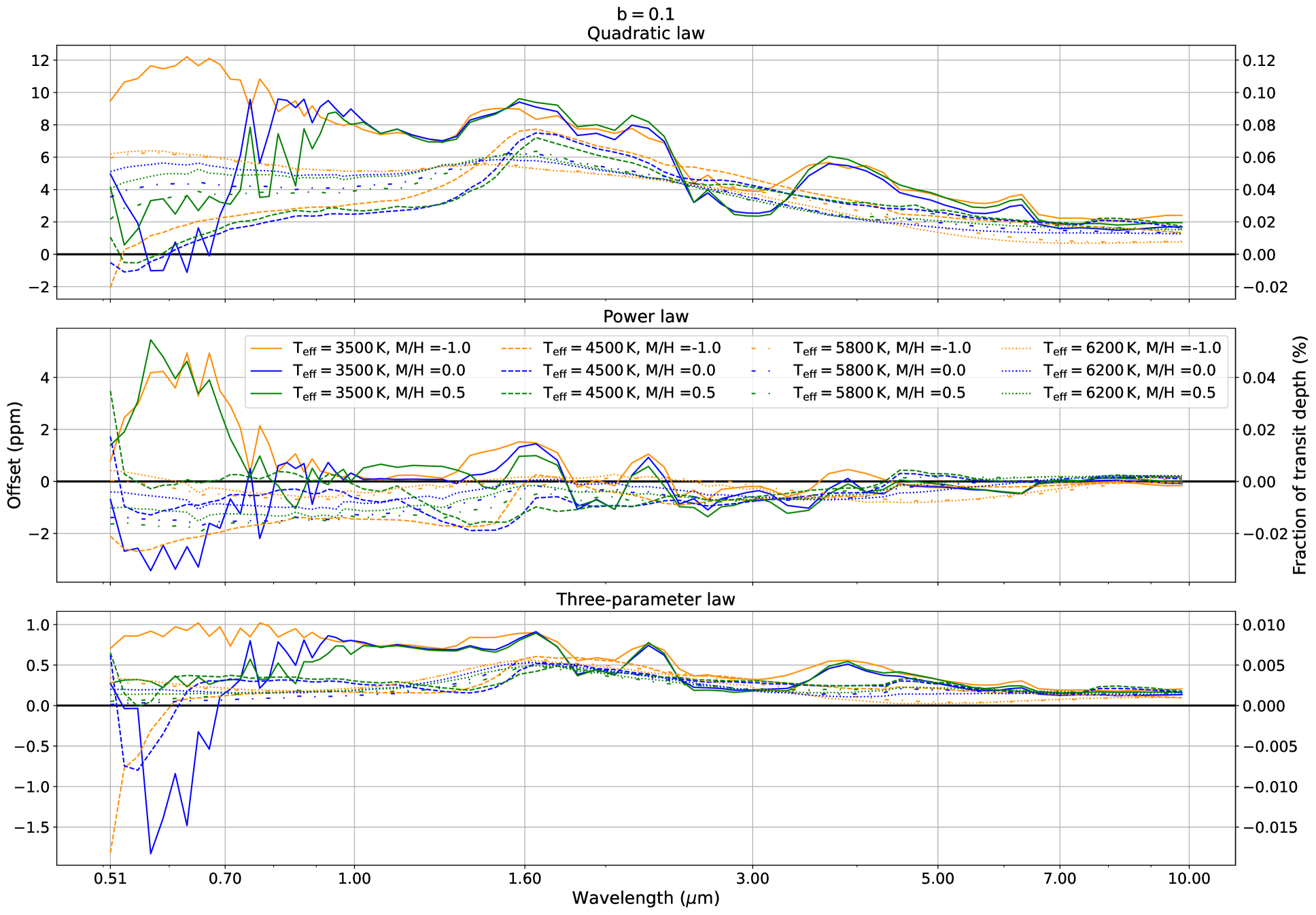Click the 0.51 tick label on wavelength axis
Screen dimensions: 1316x915
click(x=110, y=878)
